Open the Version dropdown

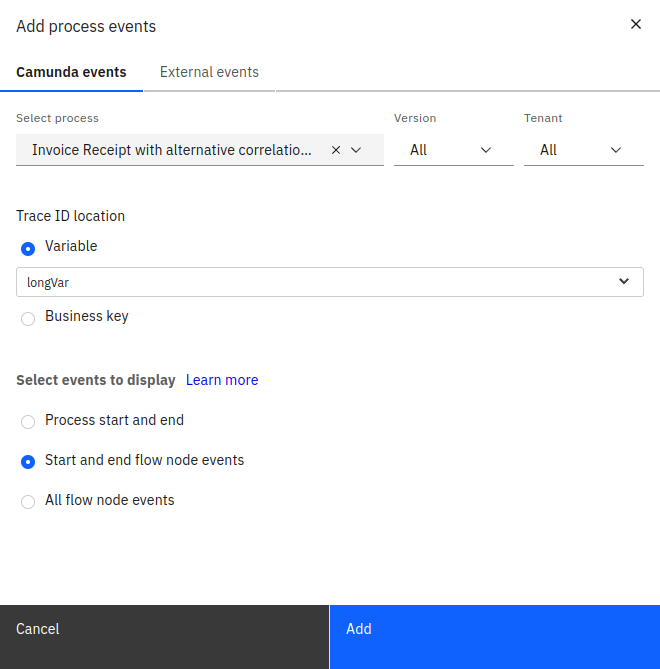click(452, 150)
